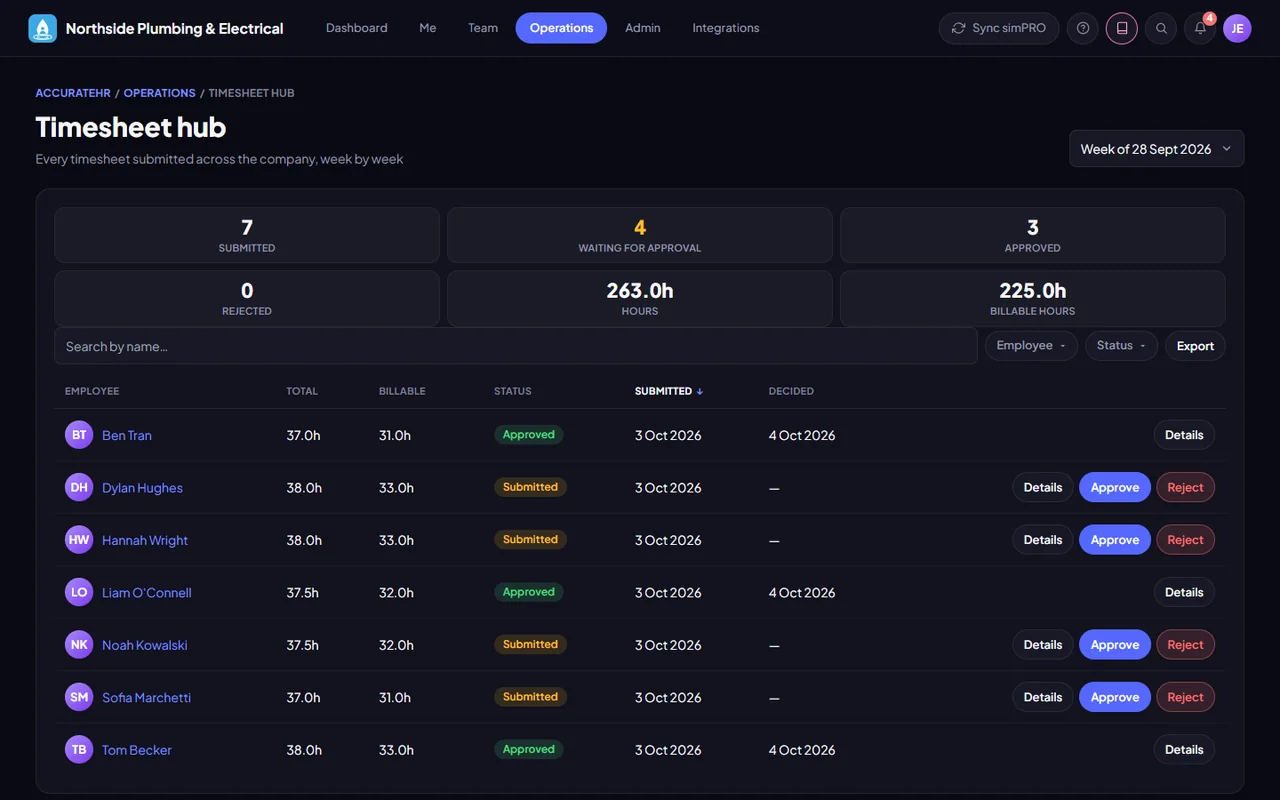1280x800 pixels.
Task: Switch to the Team nav item
Action: click(x=483, y=28)
